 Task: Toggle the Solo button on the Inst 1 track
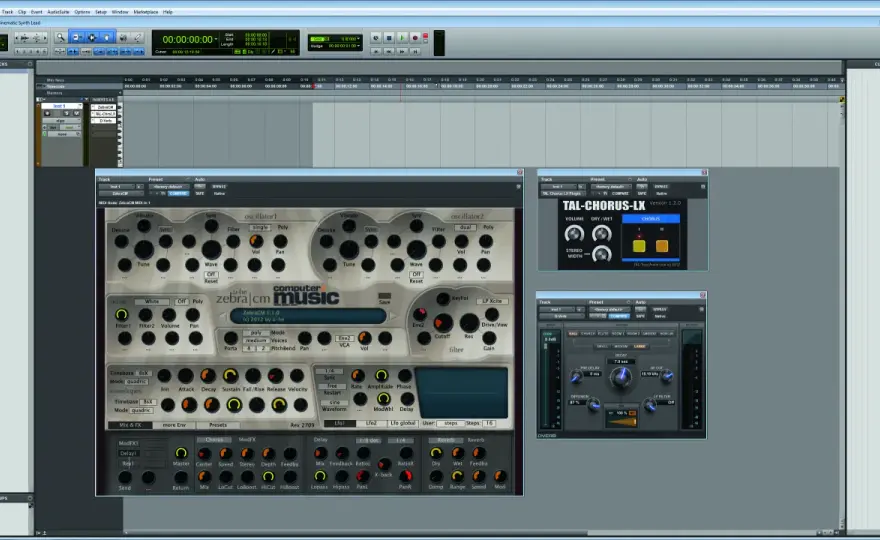(66, 113)
